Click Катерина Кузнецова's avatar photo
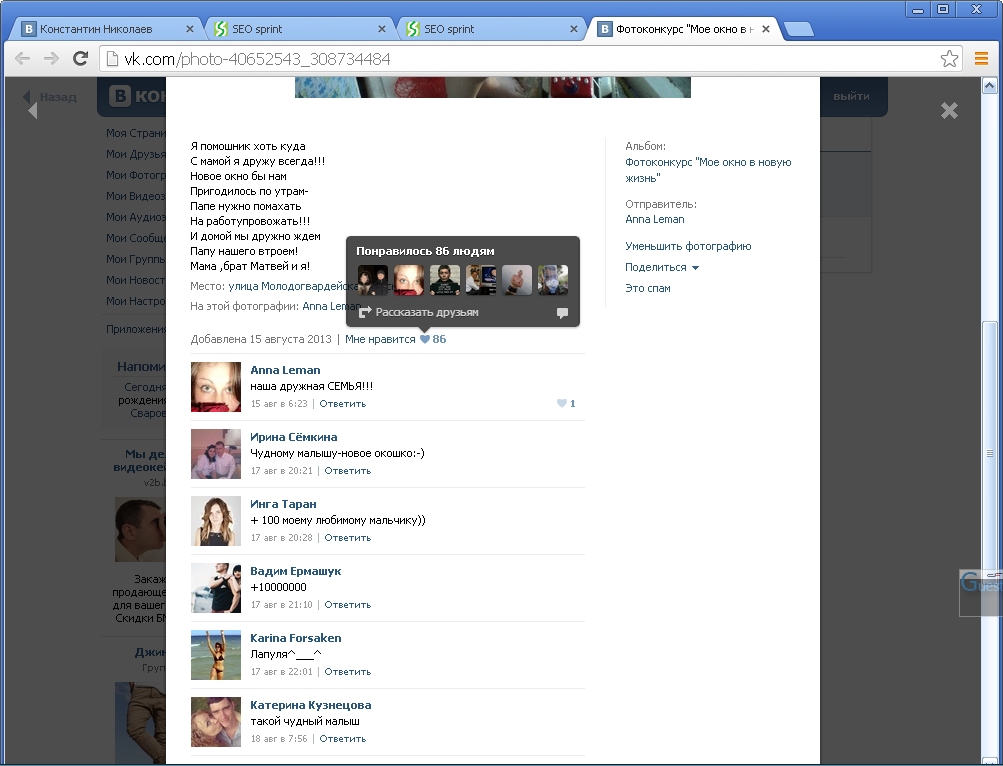The width and height of the screenshot is (1003, 766). pos(216,722)
